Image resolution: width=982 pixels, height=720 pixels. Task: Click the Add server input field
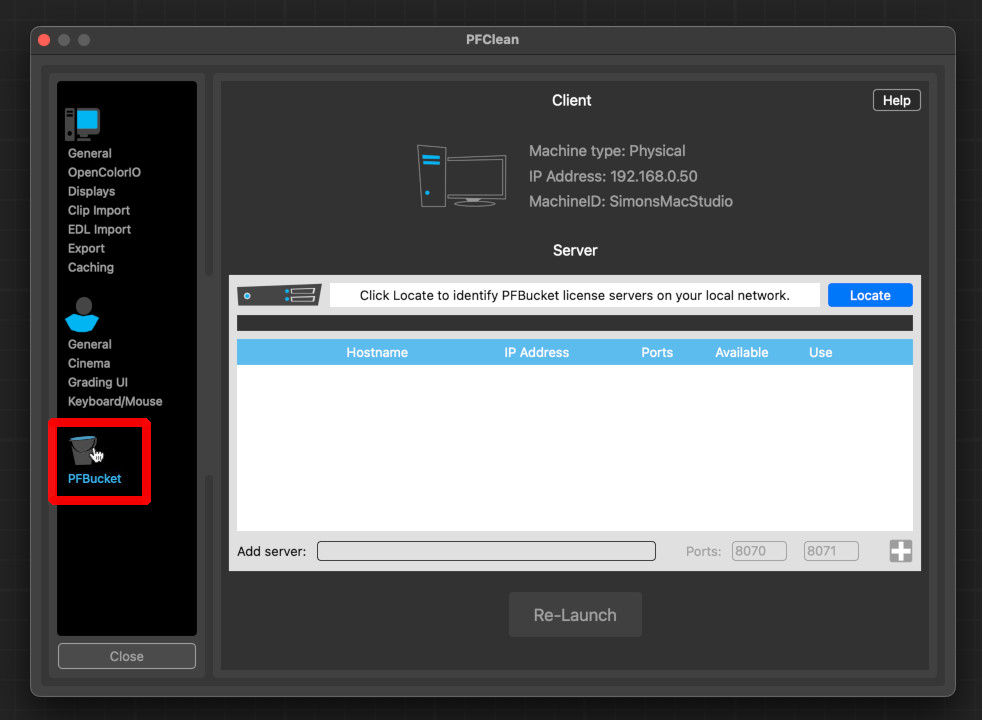pyautogui.click(x=487, y=551)
